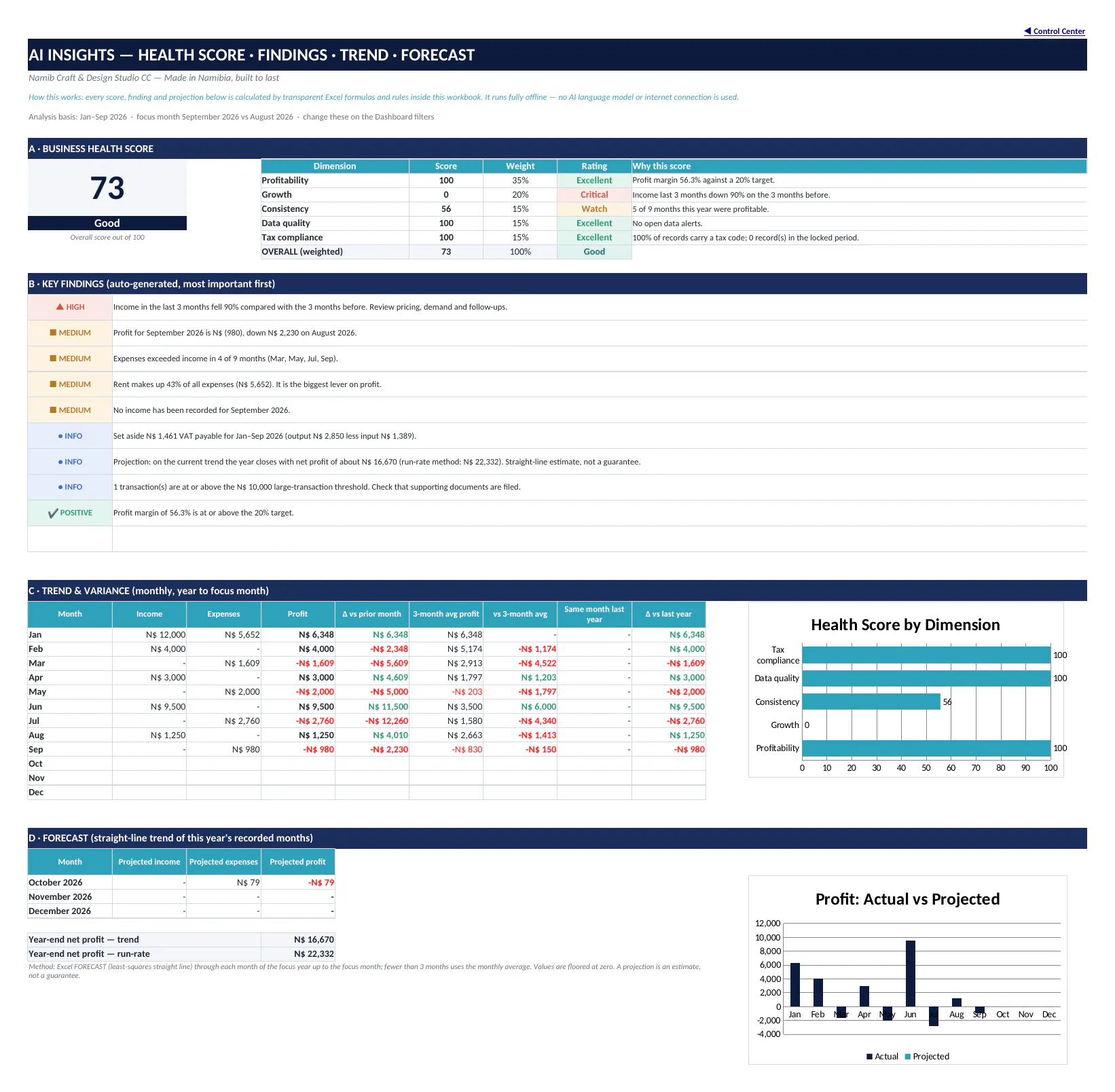Select the Jun bar in profit chart
1115x1092 pixels.
click(x=911, y=974)
